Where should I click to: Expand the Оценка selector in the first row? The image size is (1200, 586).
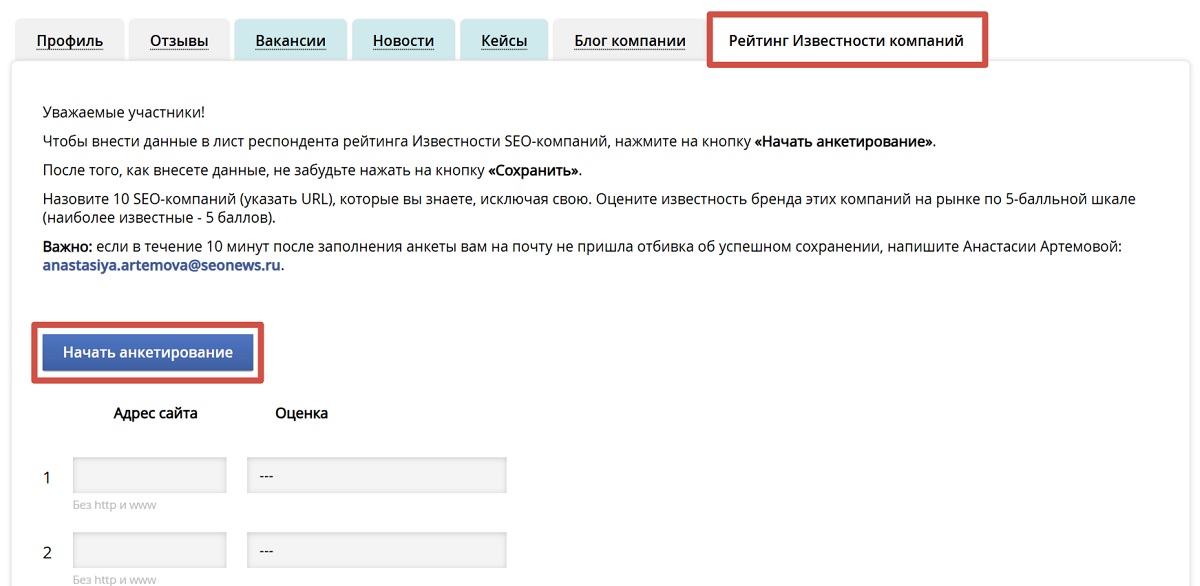378,474
